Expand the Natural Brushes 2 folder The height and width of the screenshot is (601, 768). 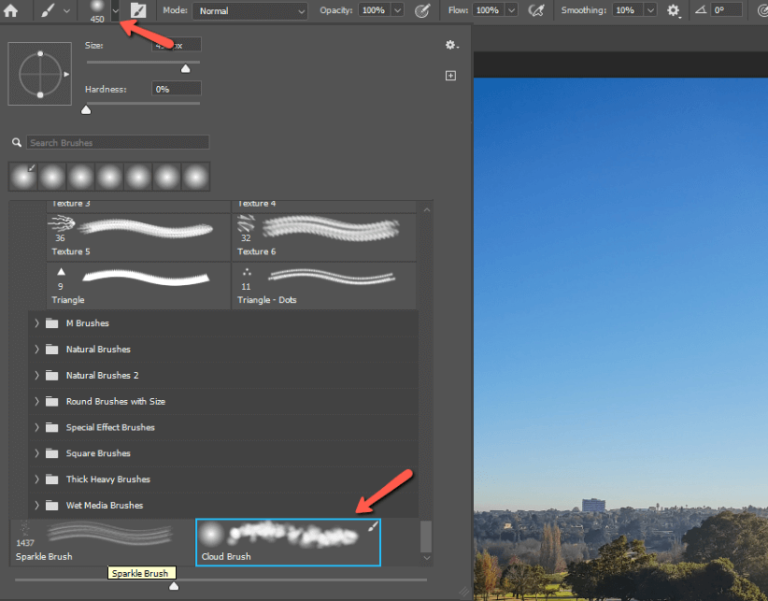[37, 375]
